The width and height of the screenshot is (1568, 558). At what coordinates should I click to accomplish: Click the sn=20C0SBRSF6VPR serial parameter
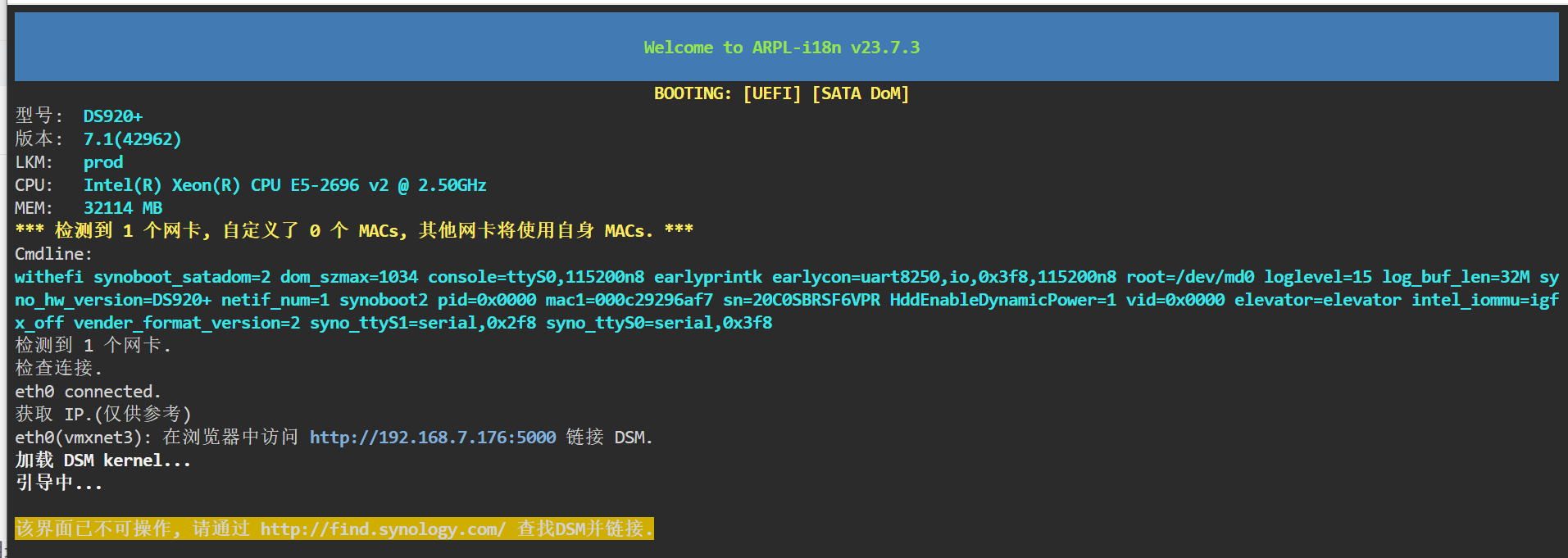(x=801, y=300)
